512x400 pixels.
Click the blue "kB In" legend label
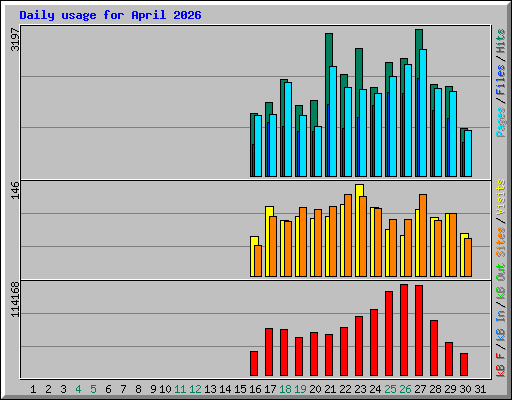click(x=501, y=325)
